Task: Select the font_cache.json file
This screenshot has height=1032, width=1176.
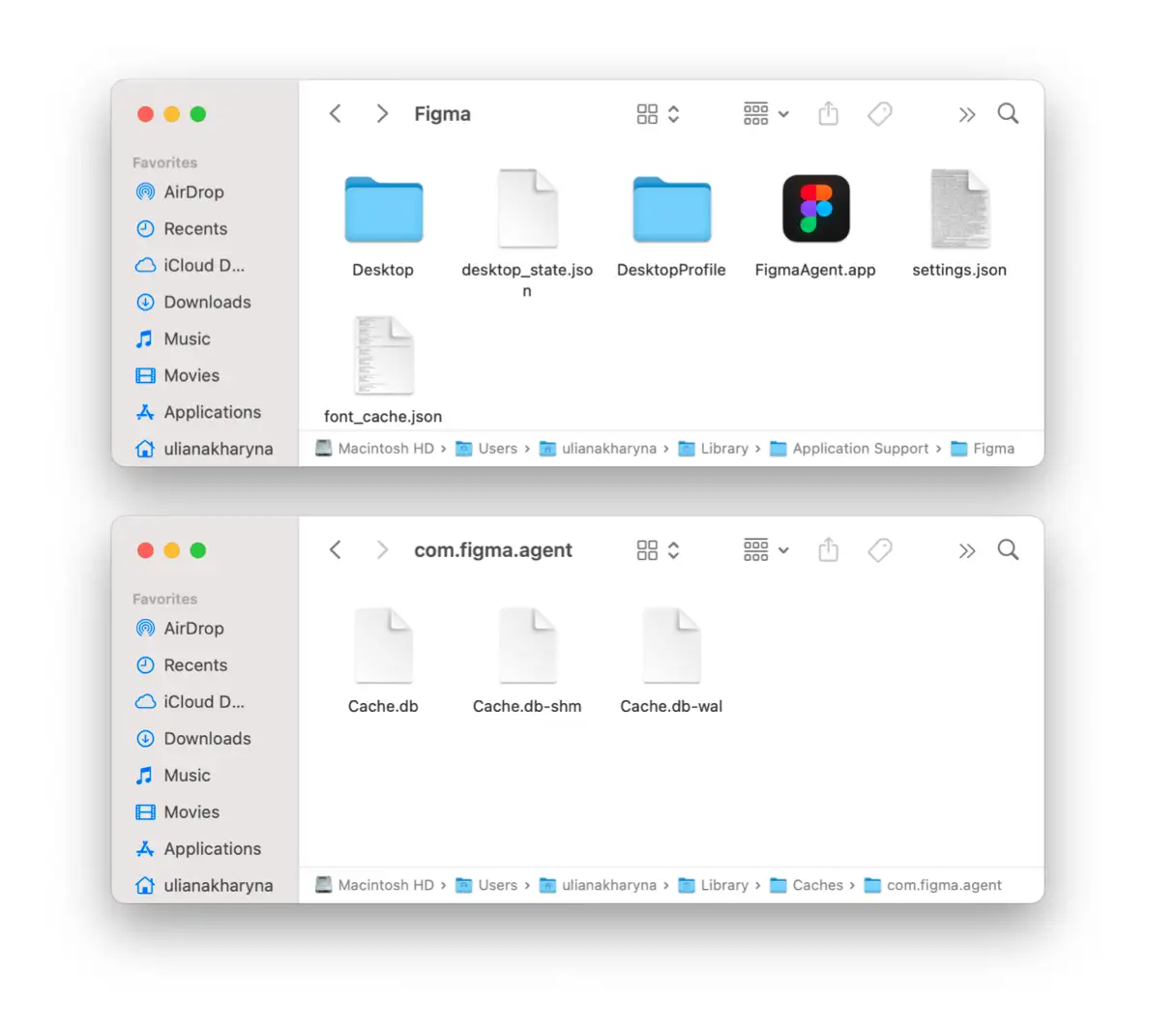Action: (383, 356)
